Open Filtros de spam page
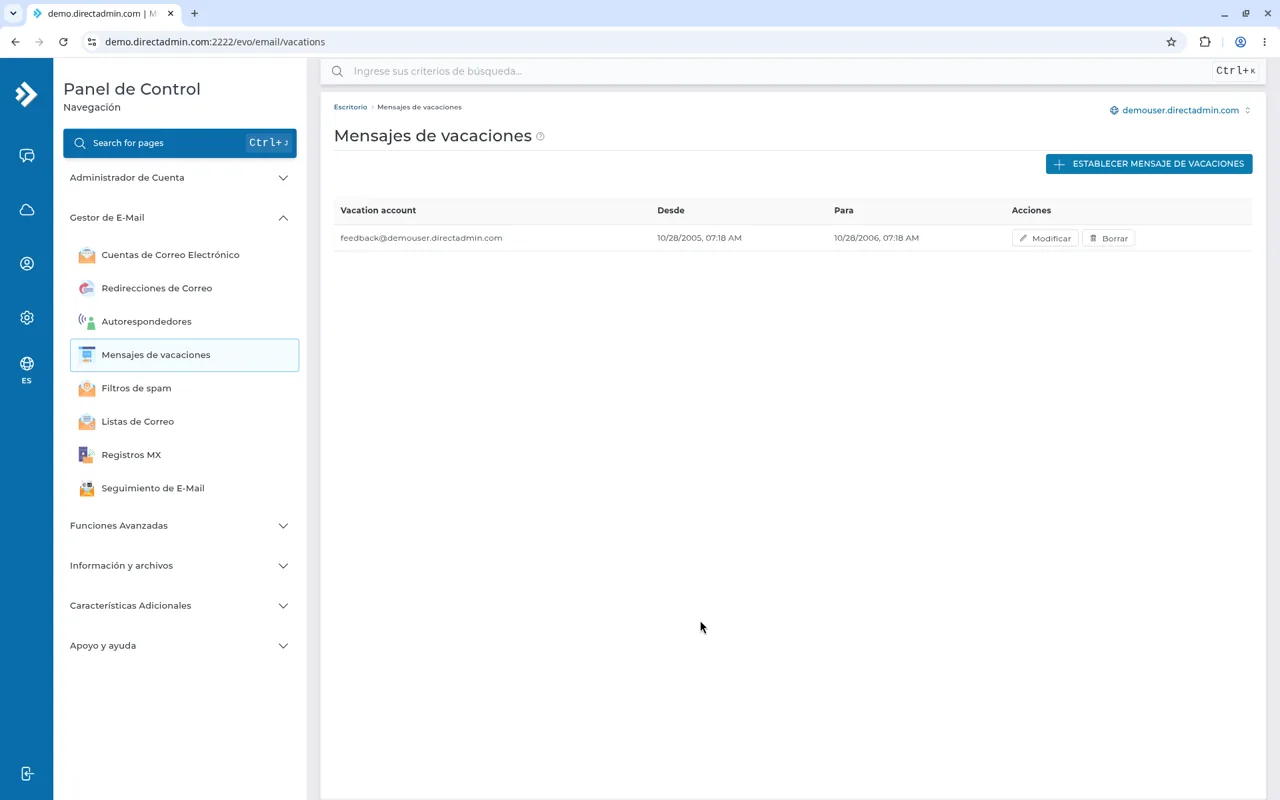Screen dimensions: 1280x800 pos(184,388)
